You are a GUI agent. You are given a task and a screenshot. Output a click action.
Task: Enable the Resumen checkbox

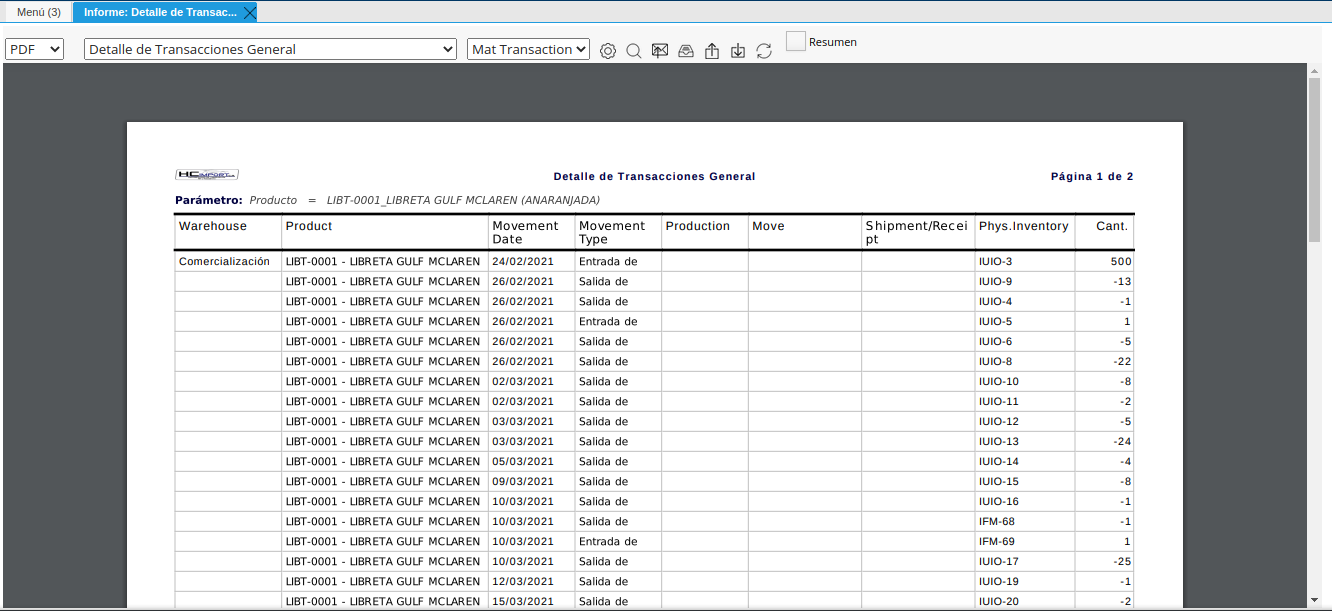pyautogui.click(x=796, y=41)
